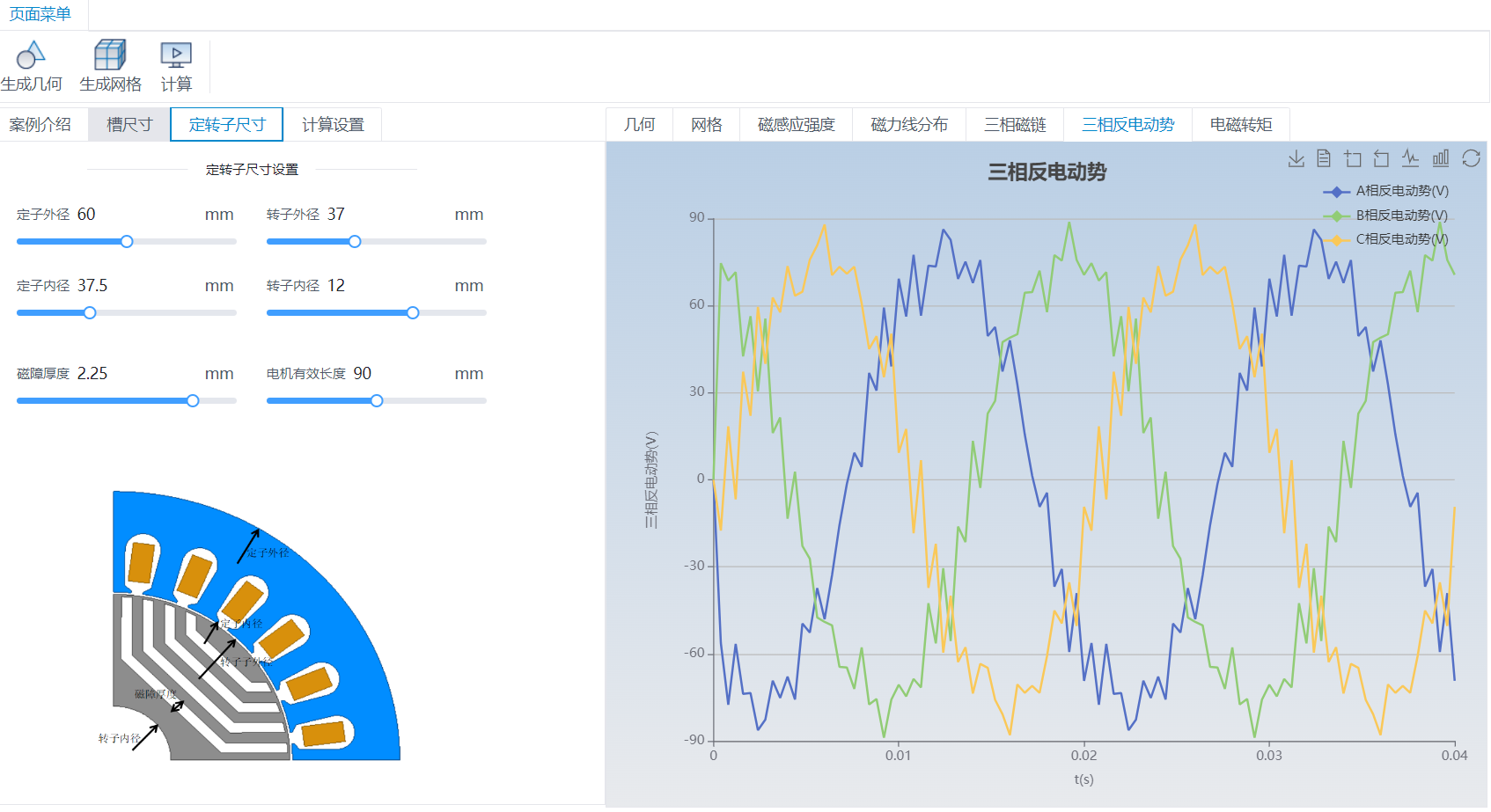Click the 计算 compute icon
The width and height of the screenshot is (1491, 812).
pos(176,55)
